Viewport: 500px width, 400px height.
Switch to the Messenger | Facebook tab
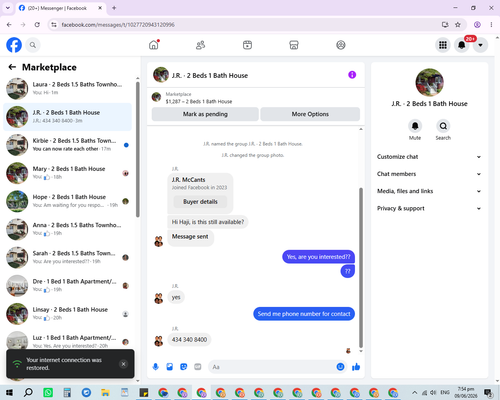tap(61, 8)
